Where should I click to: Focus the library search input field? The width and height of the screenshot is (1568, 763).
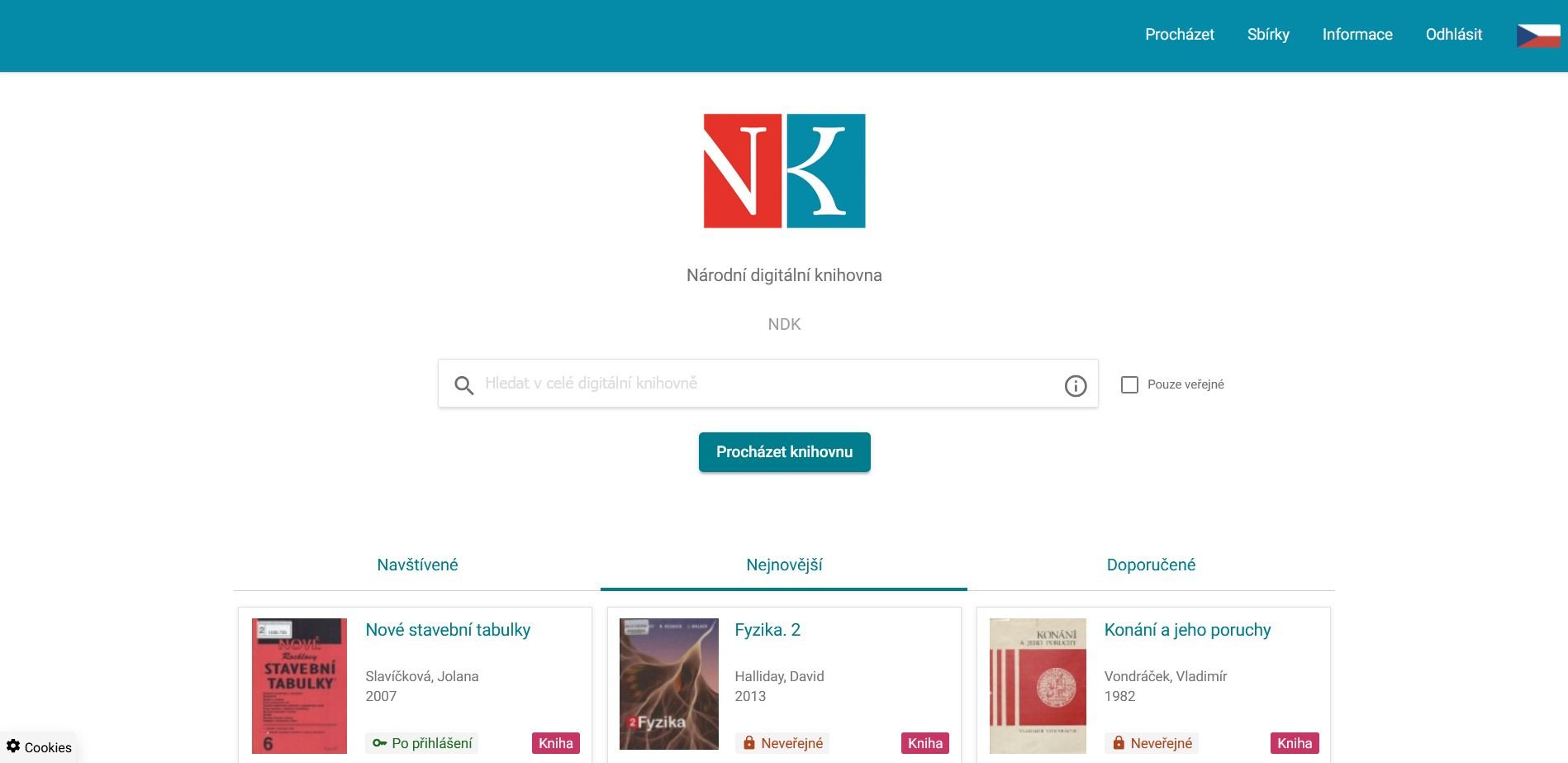click(768, 384)
